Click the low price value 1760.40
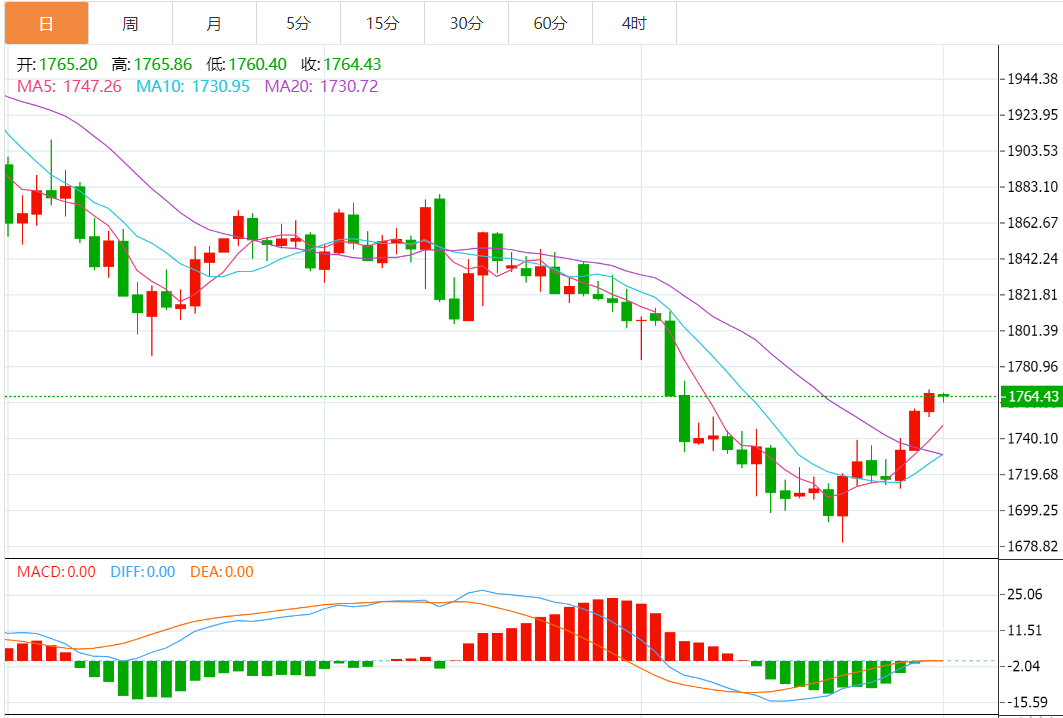The height and width of the screenshot is (718, 1063). (x=258, y=64)
